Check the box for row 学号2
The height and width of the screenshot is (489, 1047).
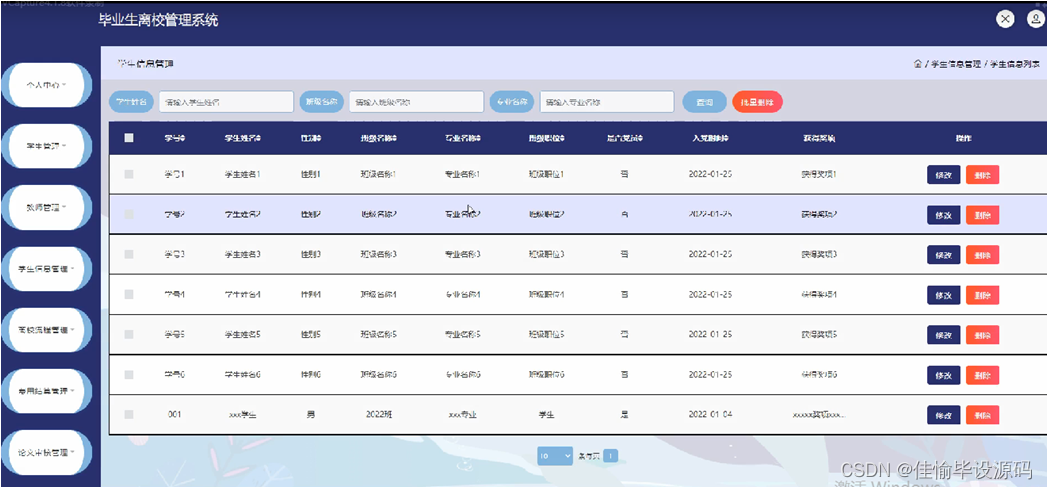coord(129,214)
